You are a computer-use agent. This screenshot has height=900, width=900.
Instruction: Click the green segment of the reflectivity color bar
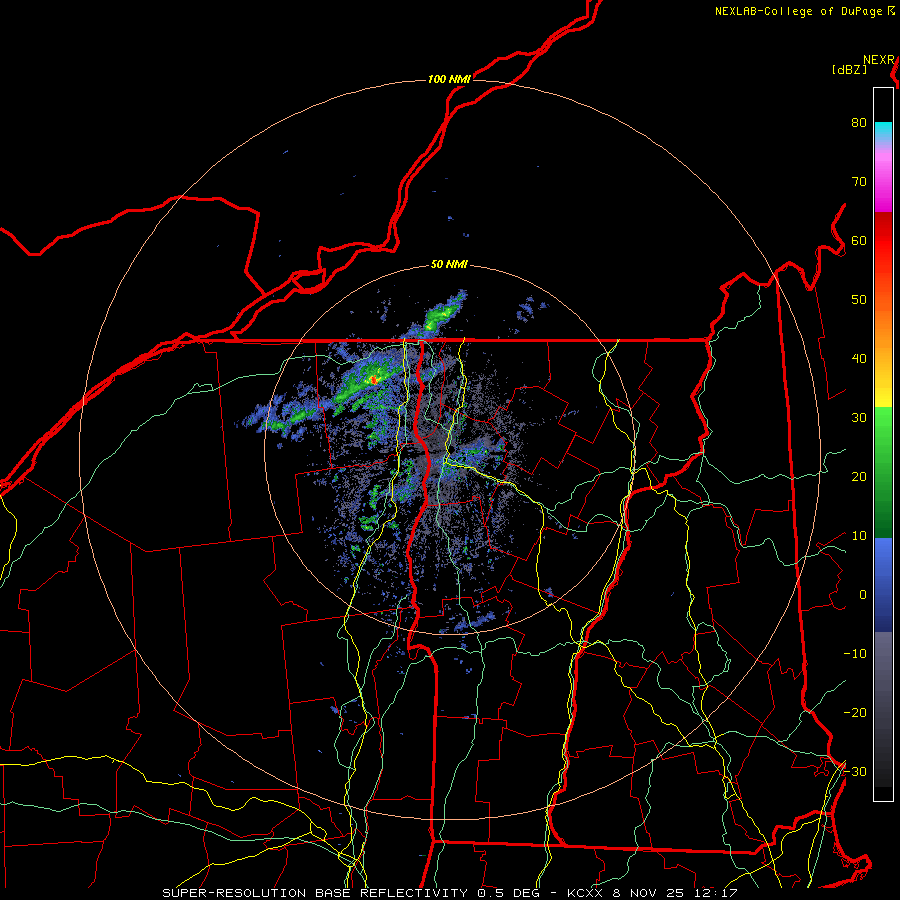point(883,472)
